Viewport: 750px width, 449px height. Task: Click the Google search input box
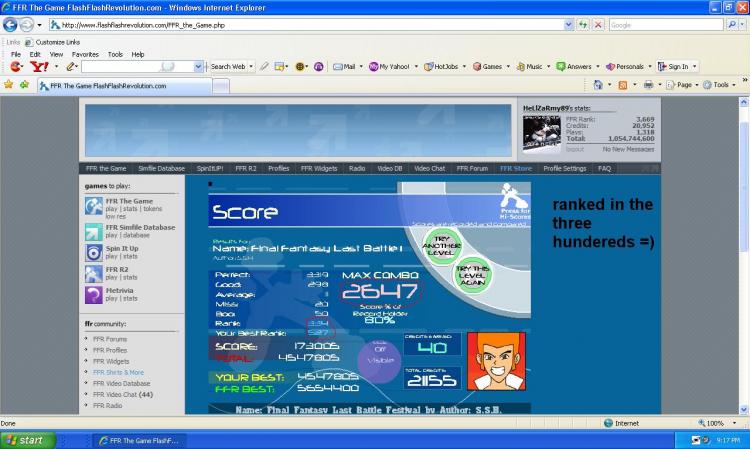coord(666,25)
